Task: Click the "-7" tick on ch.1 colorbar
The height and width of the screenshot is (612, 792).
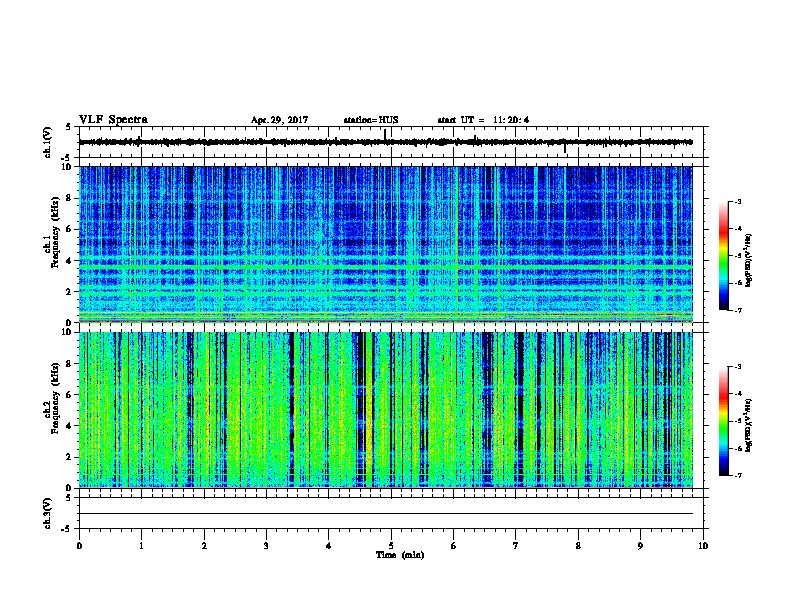Action: coord(738,310)
